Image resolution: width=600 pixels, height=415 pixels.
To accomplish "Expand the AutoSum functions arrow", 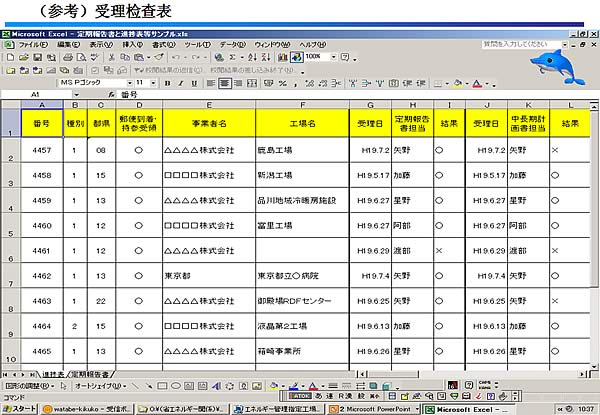I will 242,57.
